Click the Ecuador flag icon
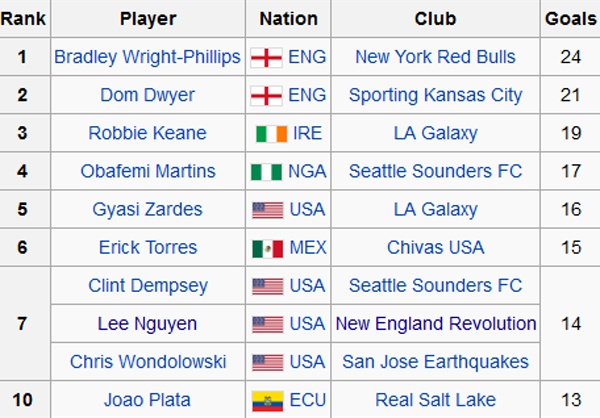Screen dimensions: 600x418 267,400
